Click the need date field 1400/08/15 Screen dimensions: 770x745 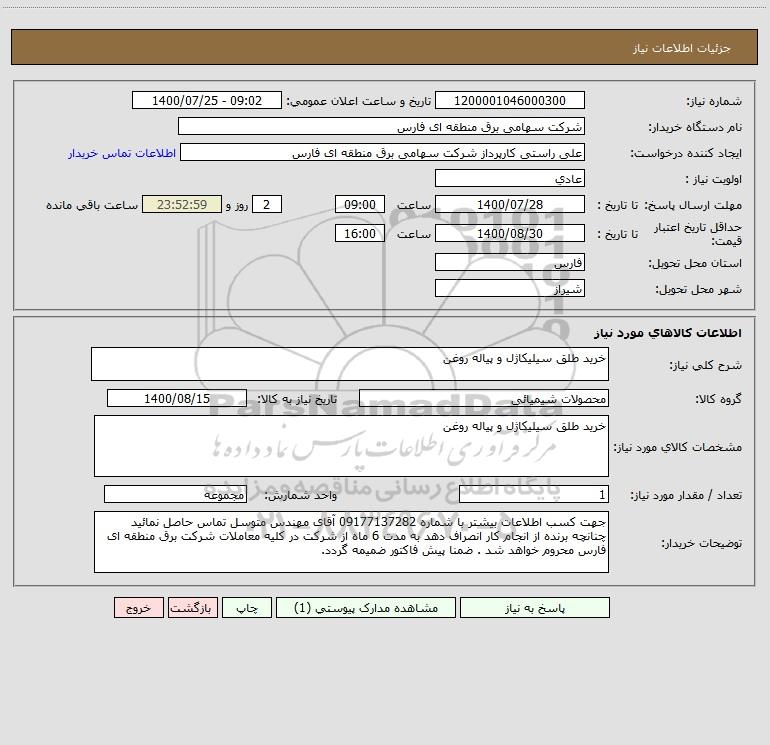click(177, 398)
